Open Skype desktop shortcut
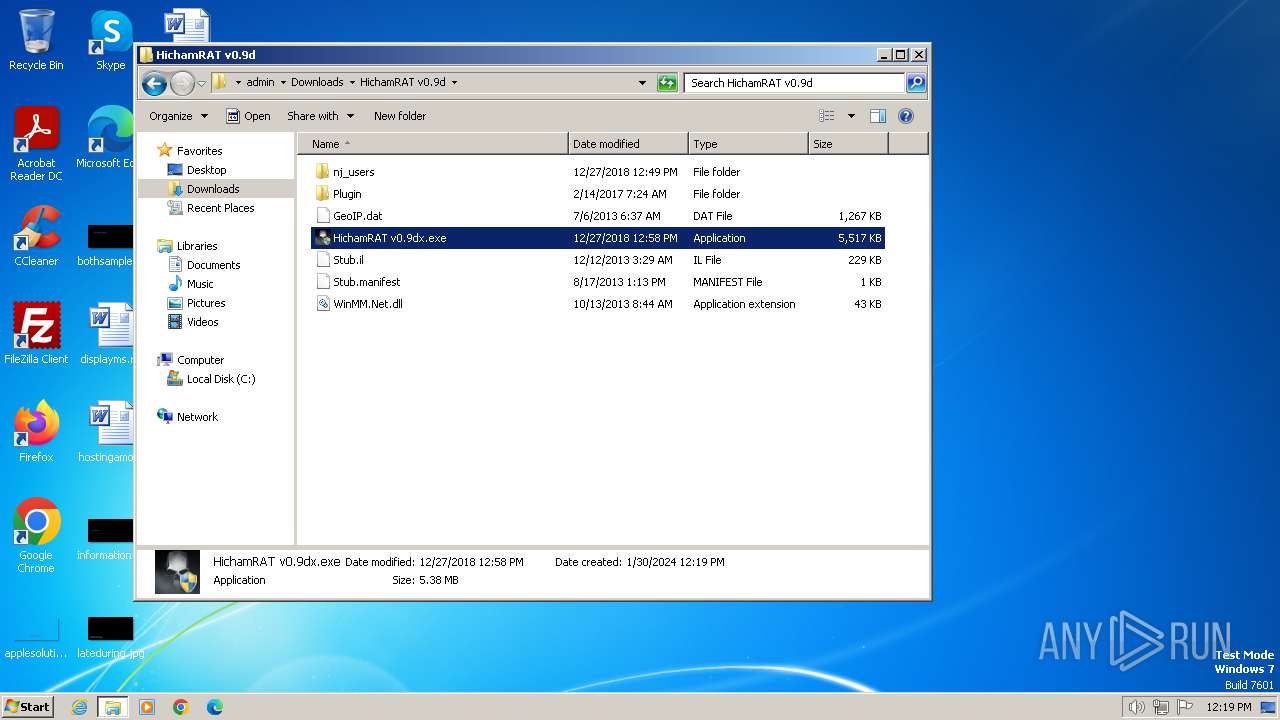1280x720 pixels. (110, 40)
